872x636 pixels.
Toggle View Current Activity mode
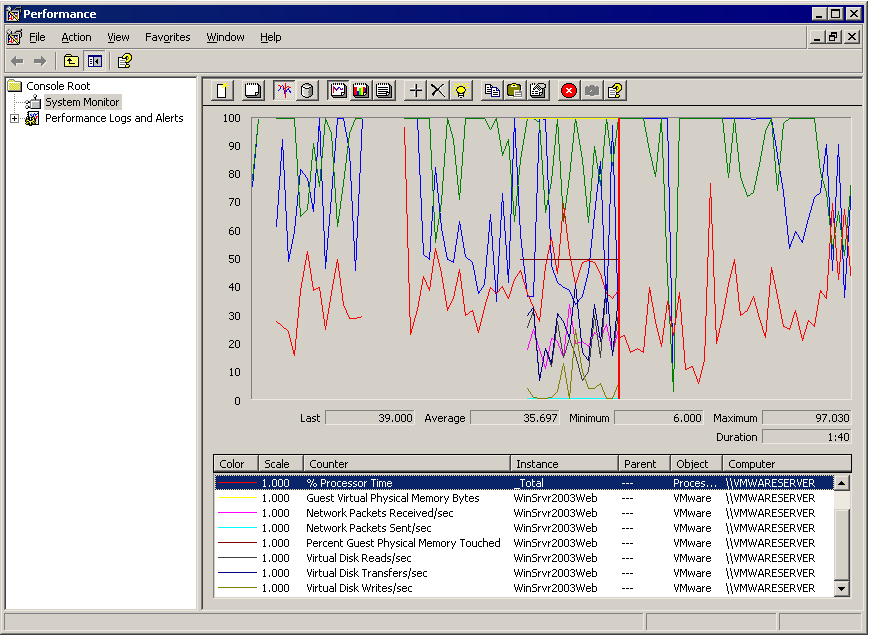[284, 91]
